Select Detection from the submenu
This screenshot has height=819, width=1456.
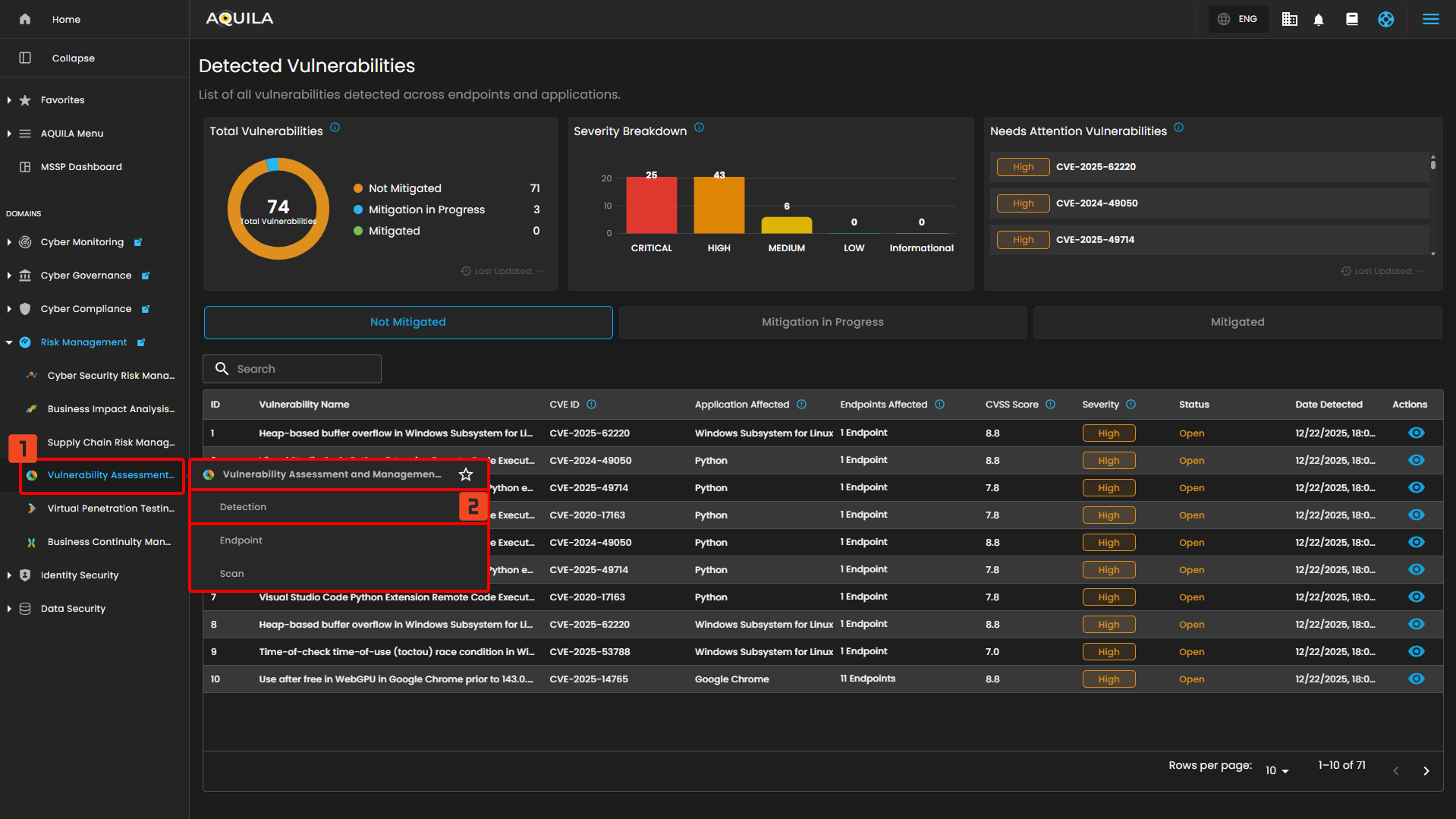coord(244,507)
